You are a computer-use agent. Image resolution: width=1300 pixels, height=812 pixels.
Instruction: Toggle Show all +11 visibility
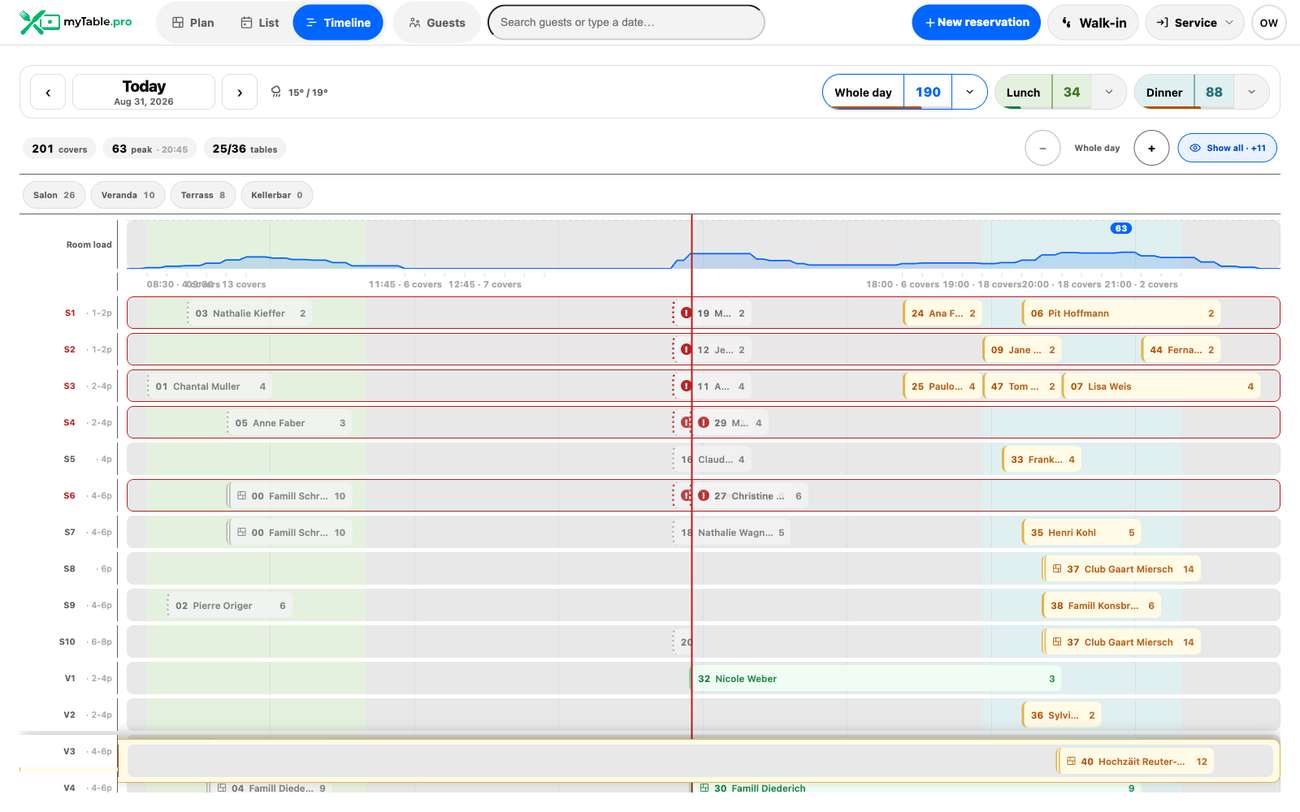pos(1228,148)
